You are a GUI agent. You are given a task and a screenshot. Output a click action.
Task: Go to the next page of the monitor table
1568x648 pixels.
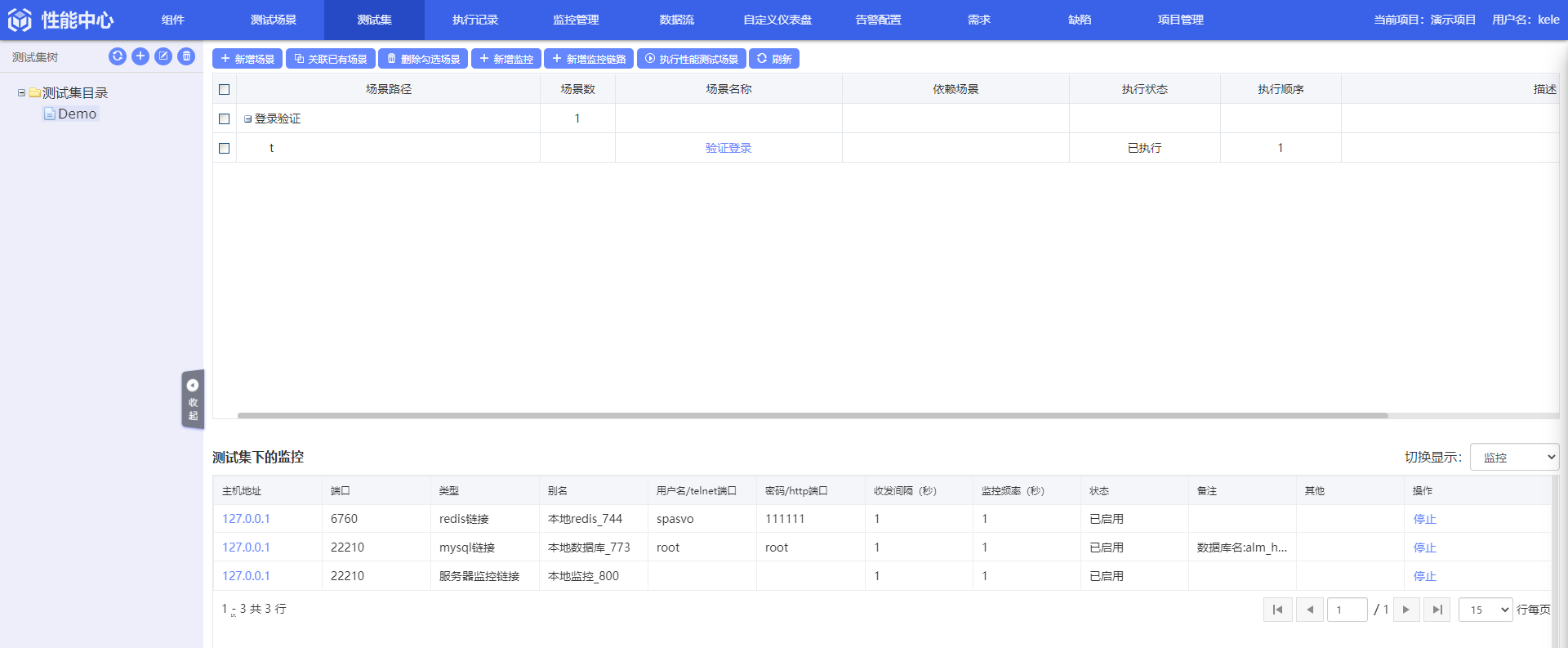(x=1405, y=610)
